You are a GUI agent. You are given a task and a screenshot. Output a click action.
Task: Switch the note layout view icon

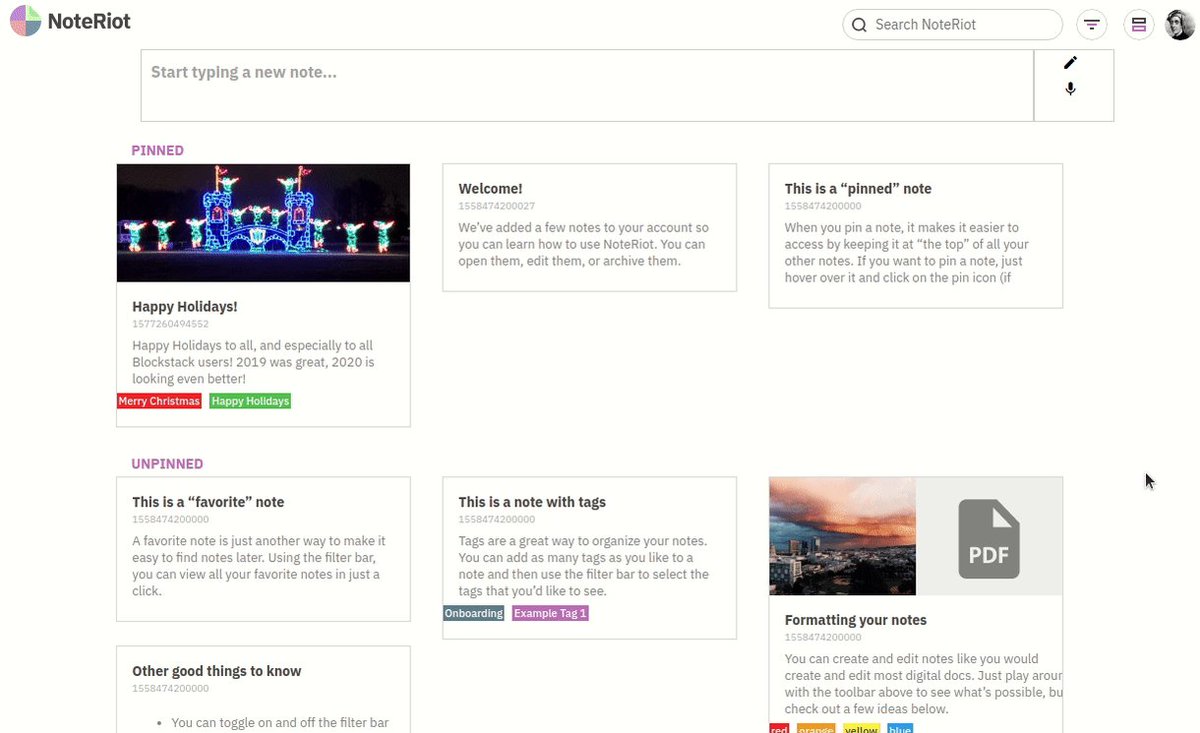click(1138, 25)
